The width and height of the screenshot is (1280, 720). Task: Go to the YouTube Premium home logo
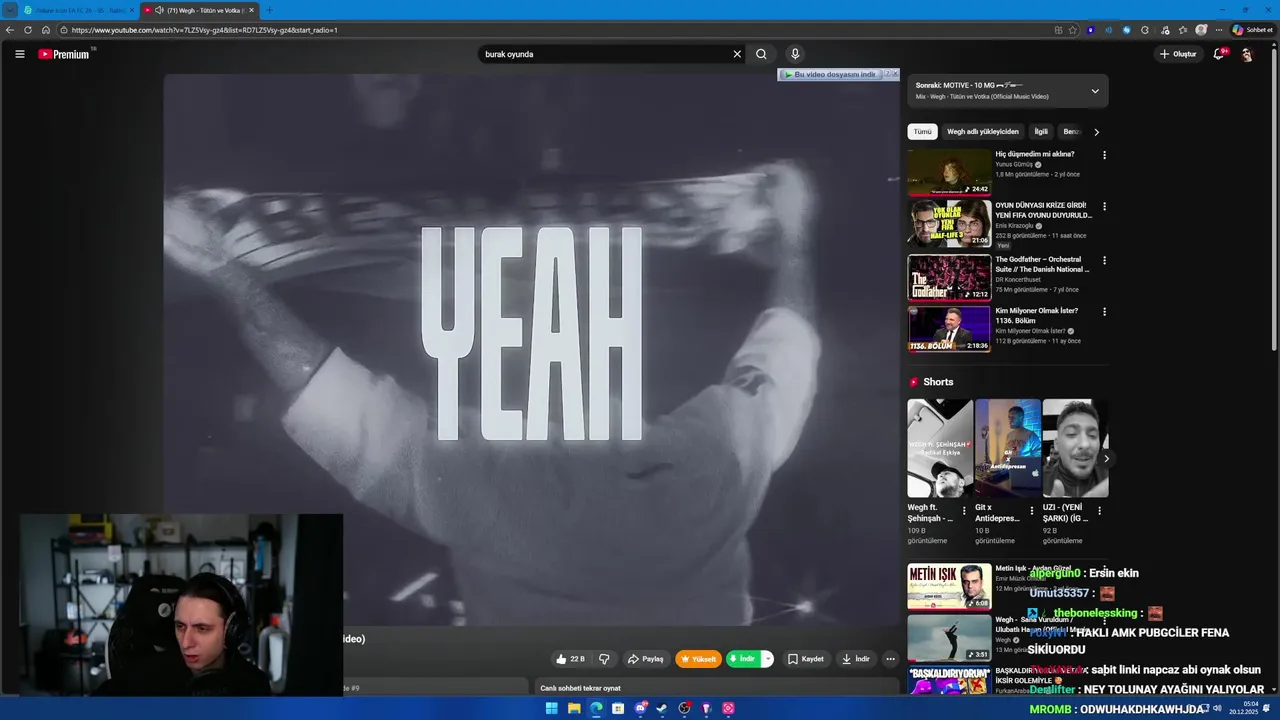[x=64, y=54]
